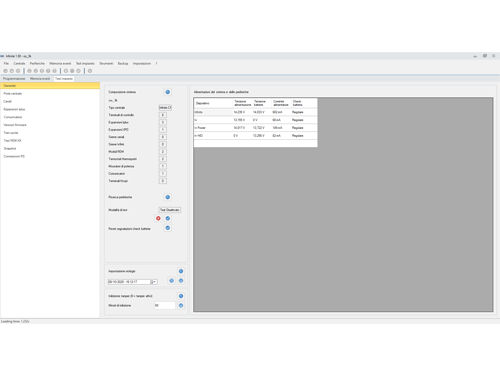This screenshot has height=375, width=500.
Task: Switch to the Memoria eventi tab
Action: coord(40,79)
